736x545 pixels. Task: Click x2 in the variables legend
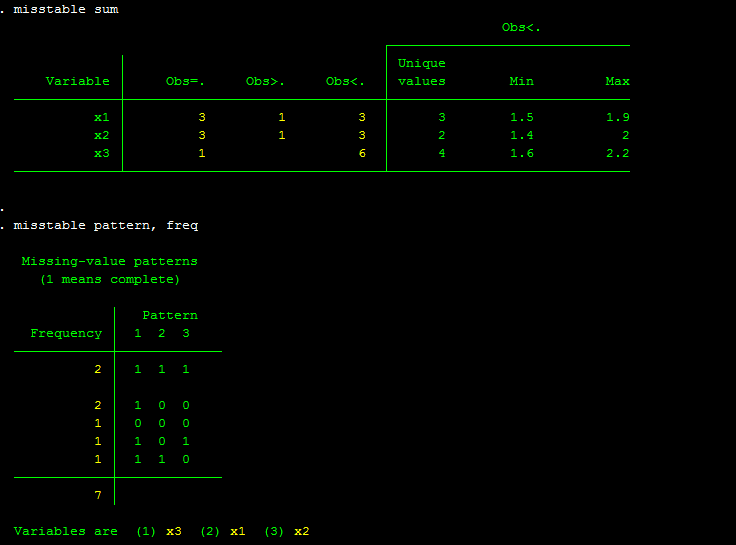(301, 531)
